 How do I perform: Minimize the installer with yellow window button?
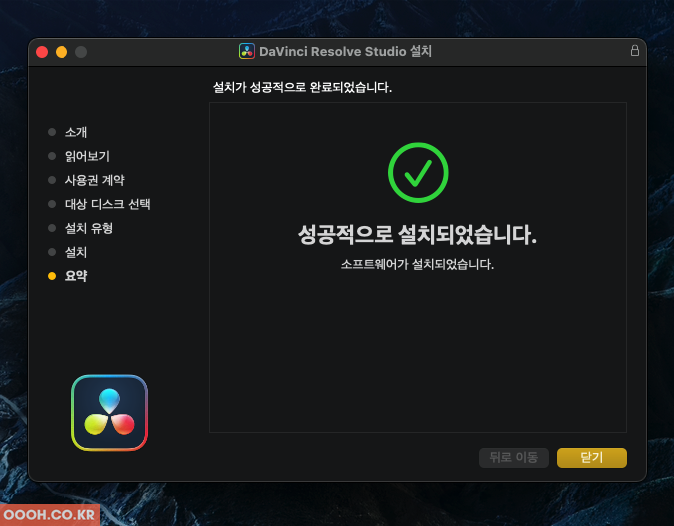[61, 52]
